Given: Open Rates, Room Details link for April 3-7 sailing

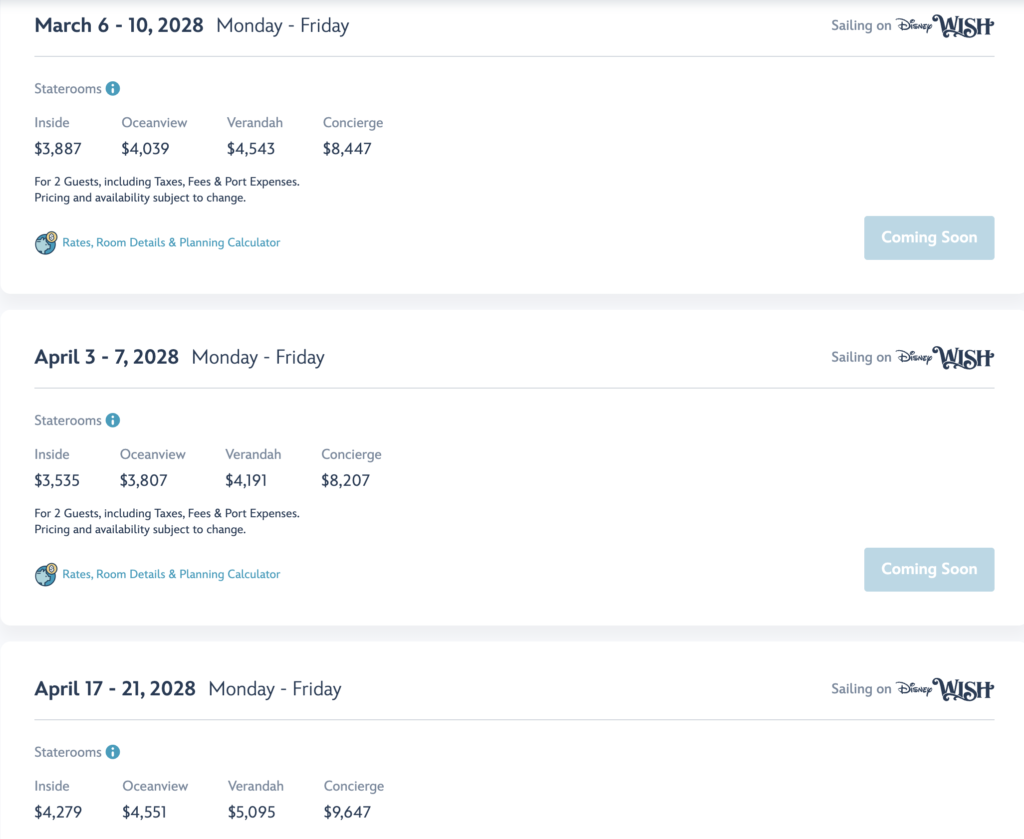Looking at the screenshot, I should (171, 575).
